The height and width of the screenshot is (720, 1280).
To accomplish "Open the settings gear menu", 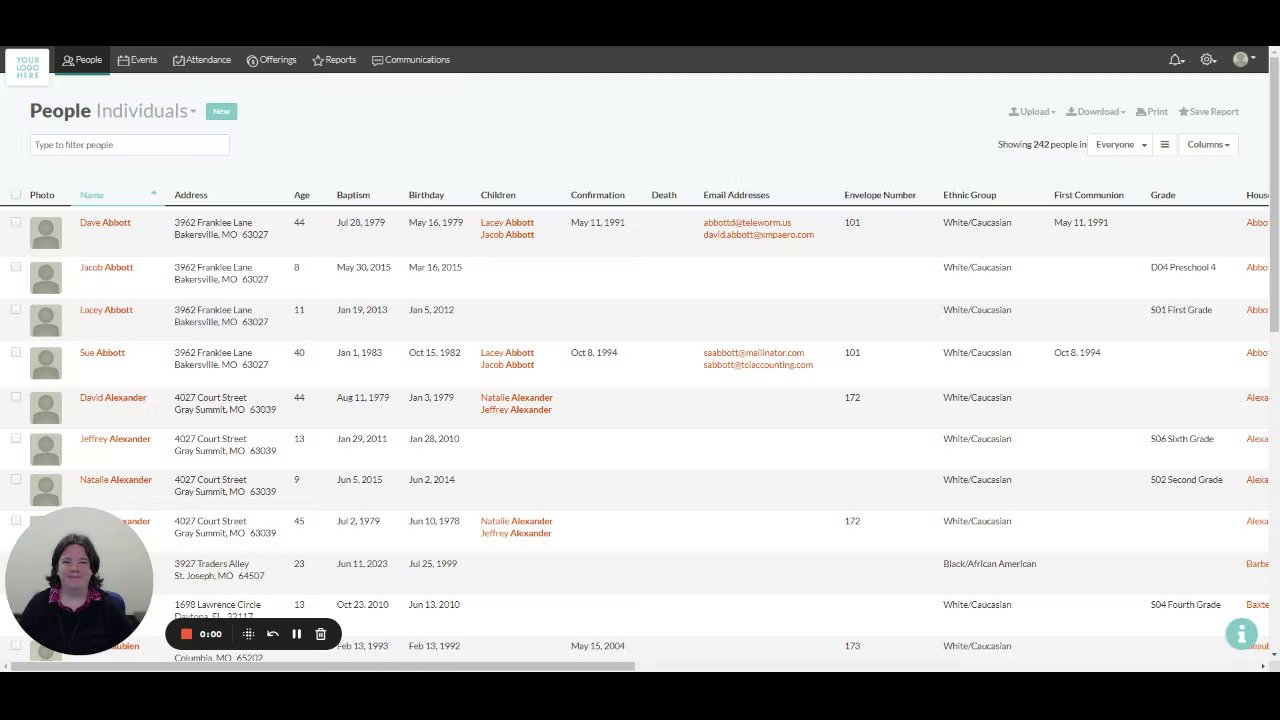I will (1208, 60).
